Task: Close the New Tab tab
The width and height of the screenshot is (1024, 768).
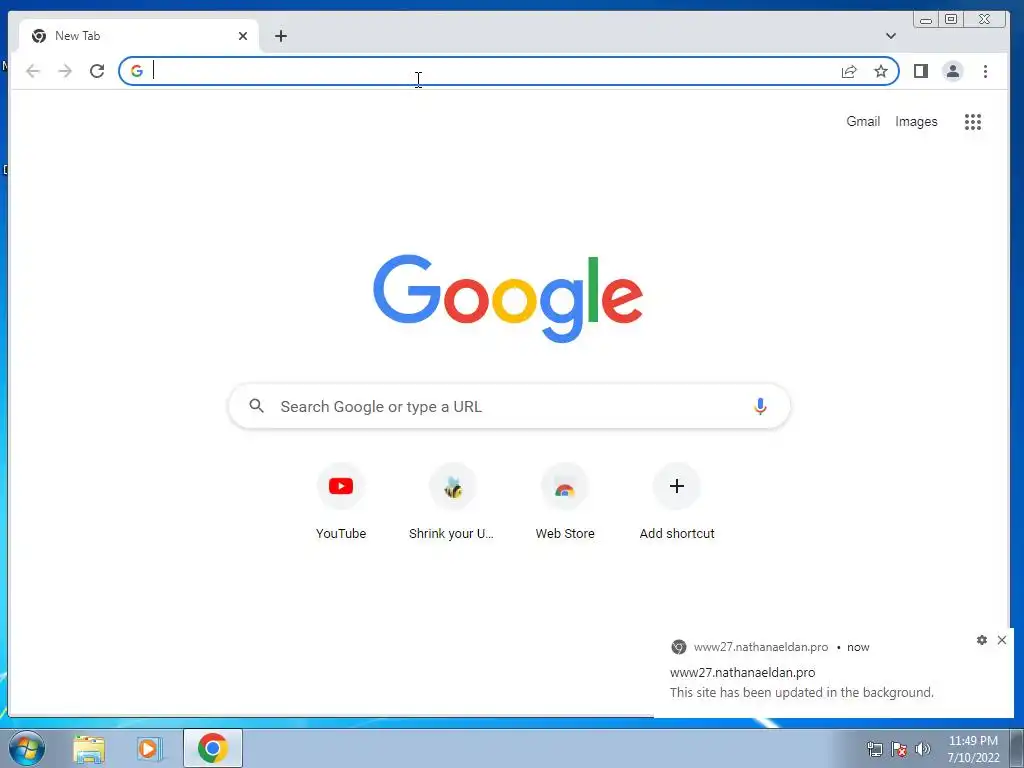Action: 243,36
